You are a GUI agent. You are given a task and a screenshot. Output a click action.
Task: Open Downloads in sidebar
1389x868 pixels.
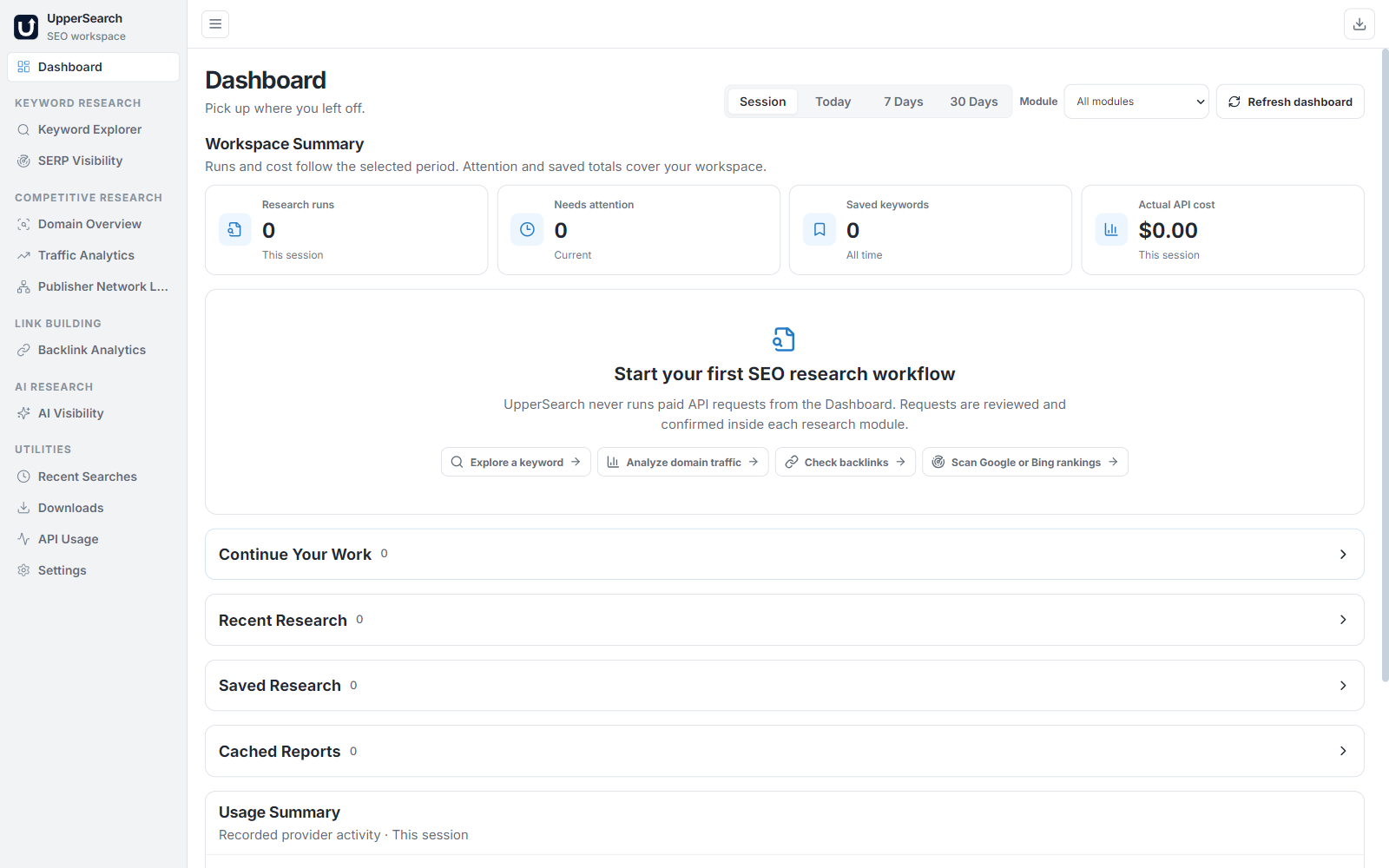pos(94,508)
